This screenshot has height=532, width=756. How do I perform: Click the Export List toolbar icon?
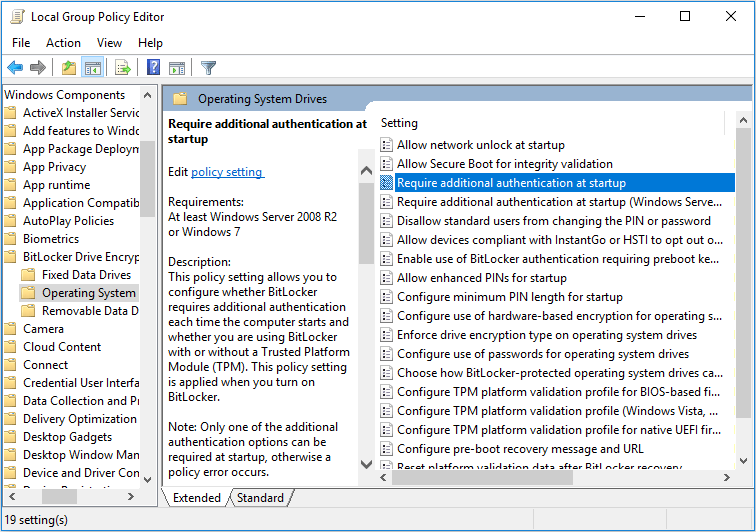click(123, 68)
